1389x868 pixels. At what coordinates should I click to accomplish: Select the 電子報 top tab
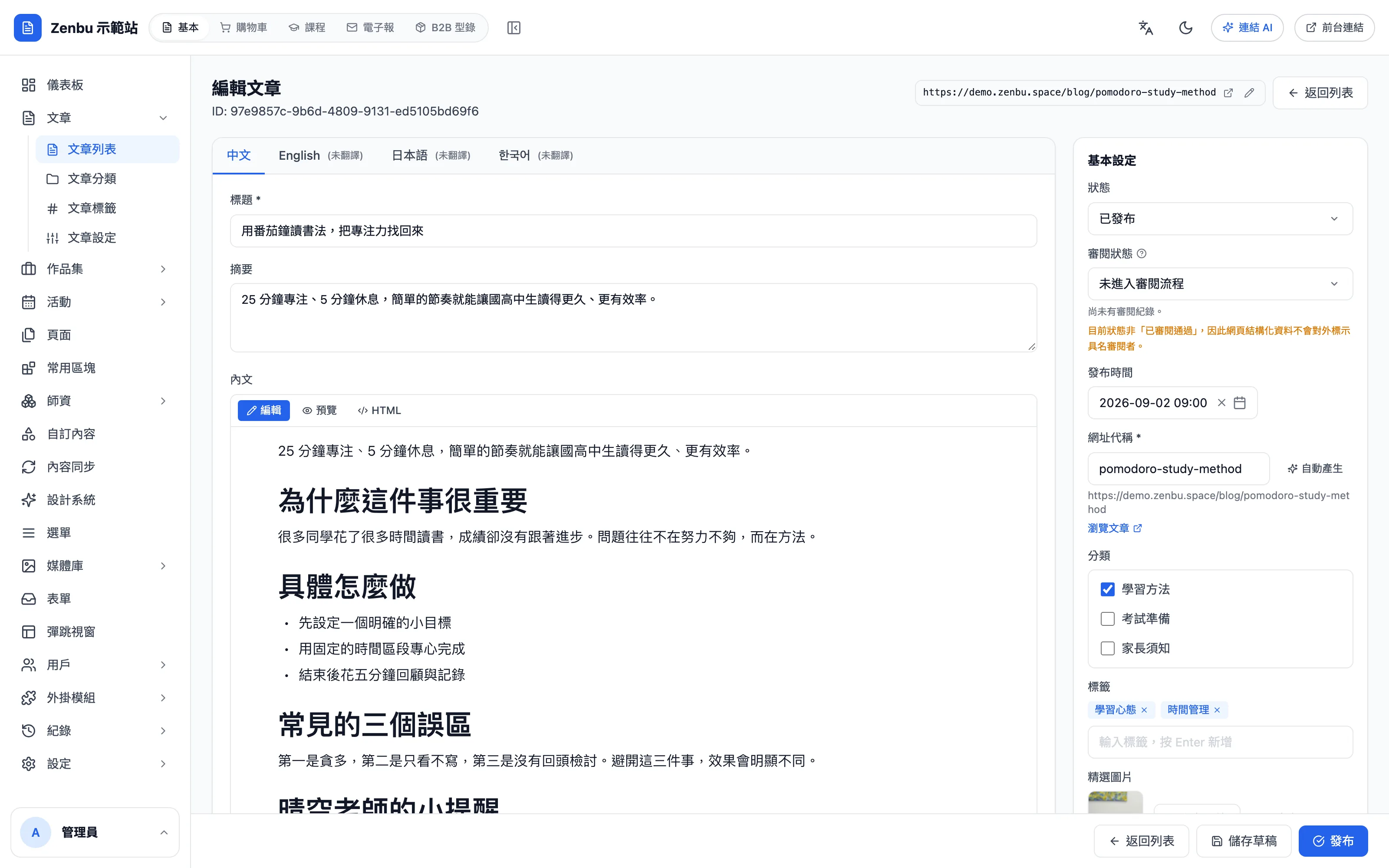point(371,27)
